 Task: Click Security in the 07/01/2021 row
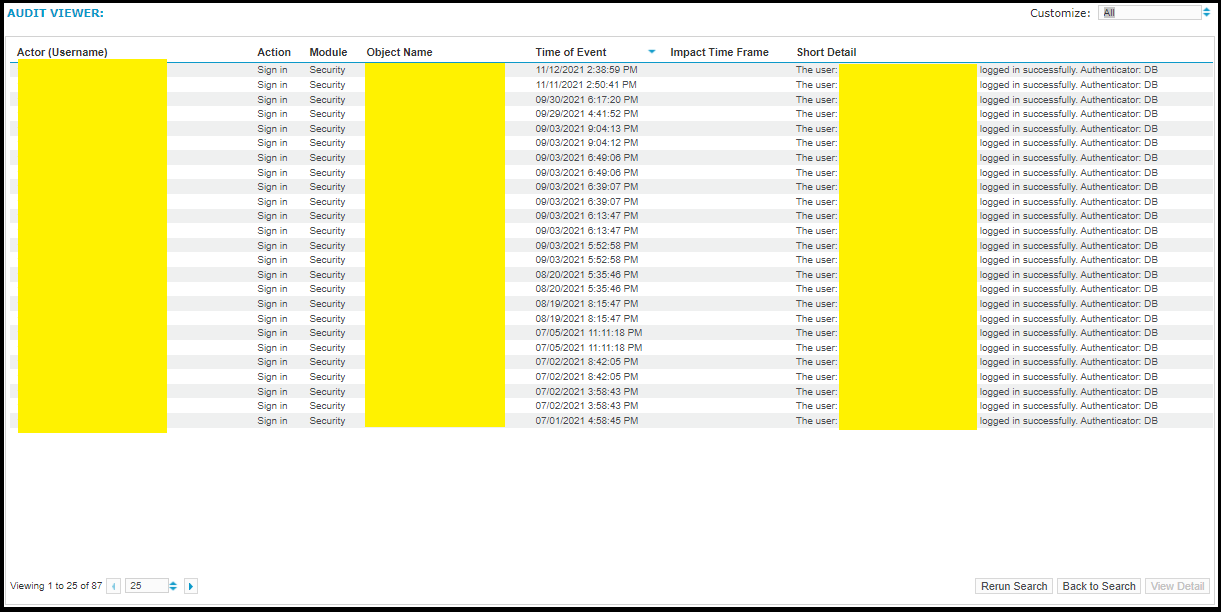pyautogui.click(x=327, y=421)
